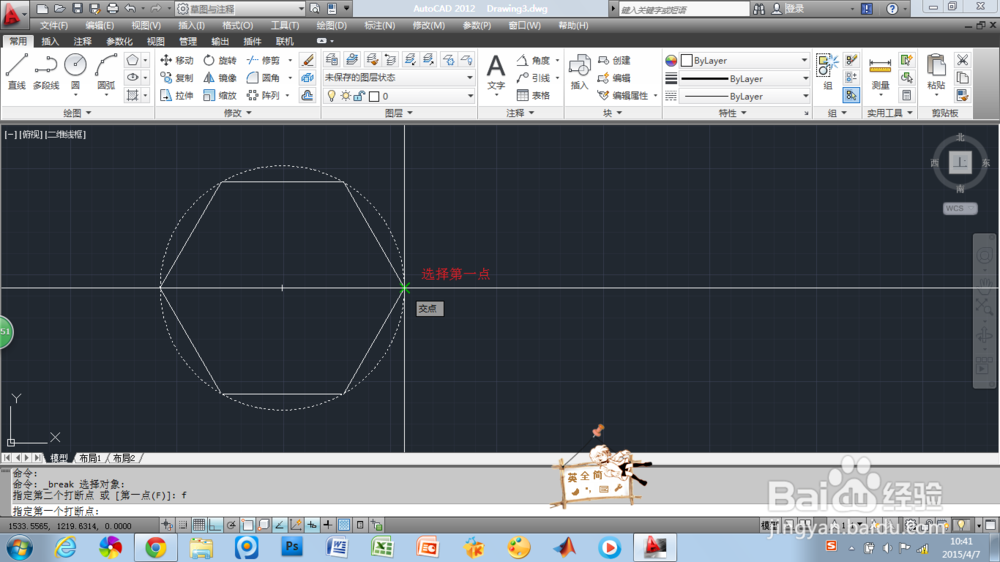Click the Insert block (插入) icon
The width and height of the screenshot is (1000, 562).
click(x=579, y=71)
